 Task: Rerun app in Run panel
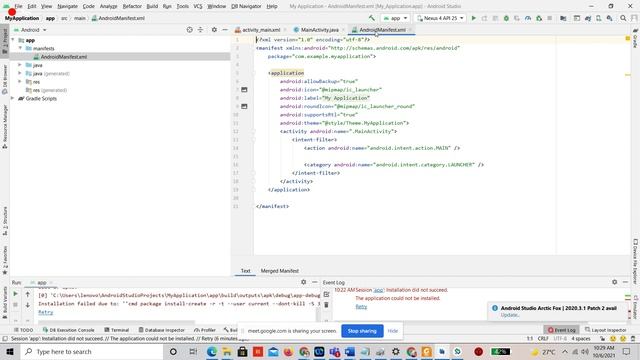pyautogui.click(x=16, y=294)
